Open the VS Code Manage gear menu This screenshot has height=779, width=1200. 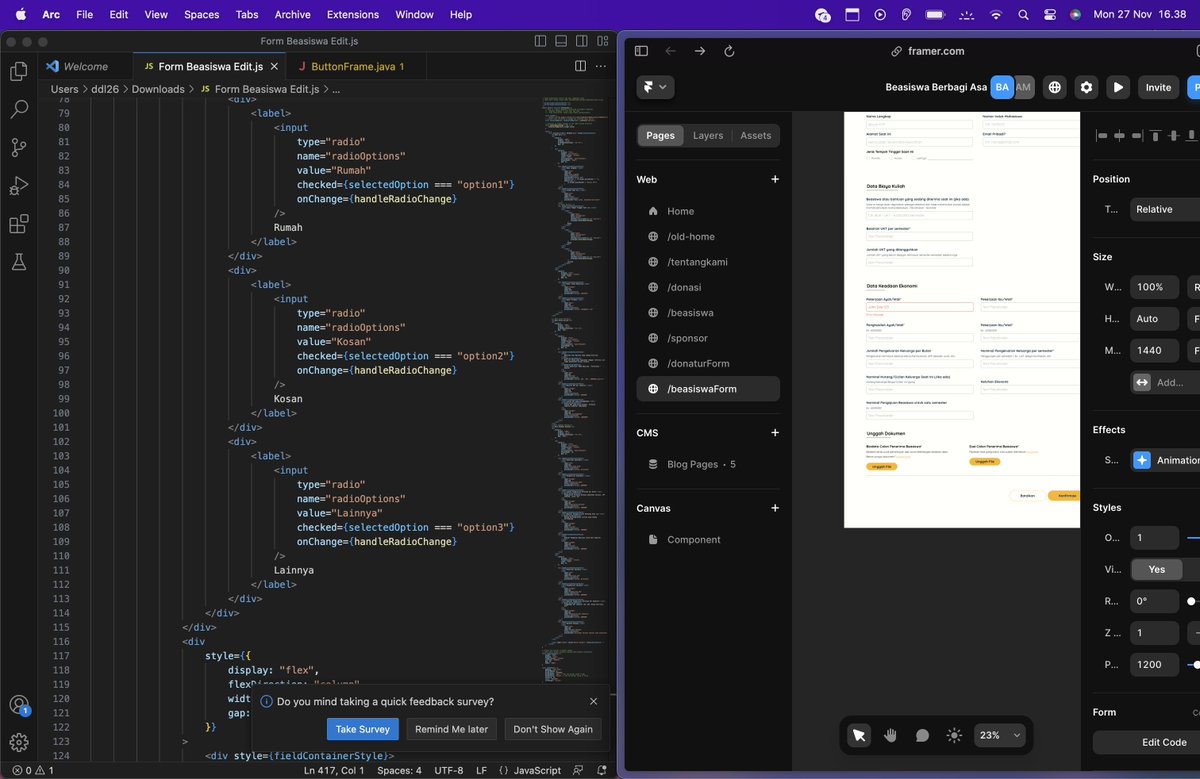18,743
